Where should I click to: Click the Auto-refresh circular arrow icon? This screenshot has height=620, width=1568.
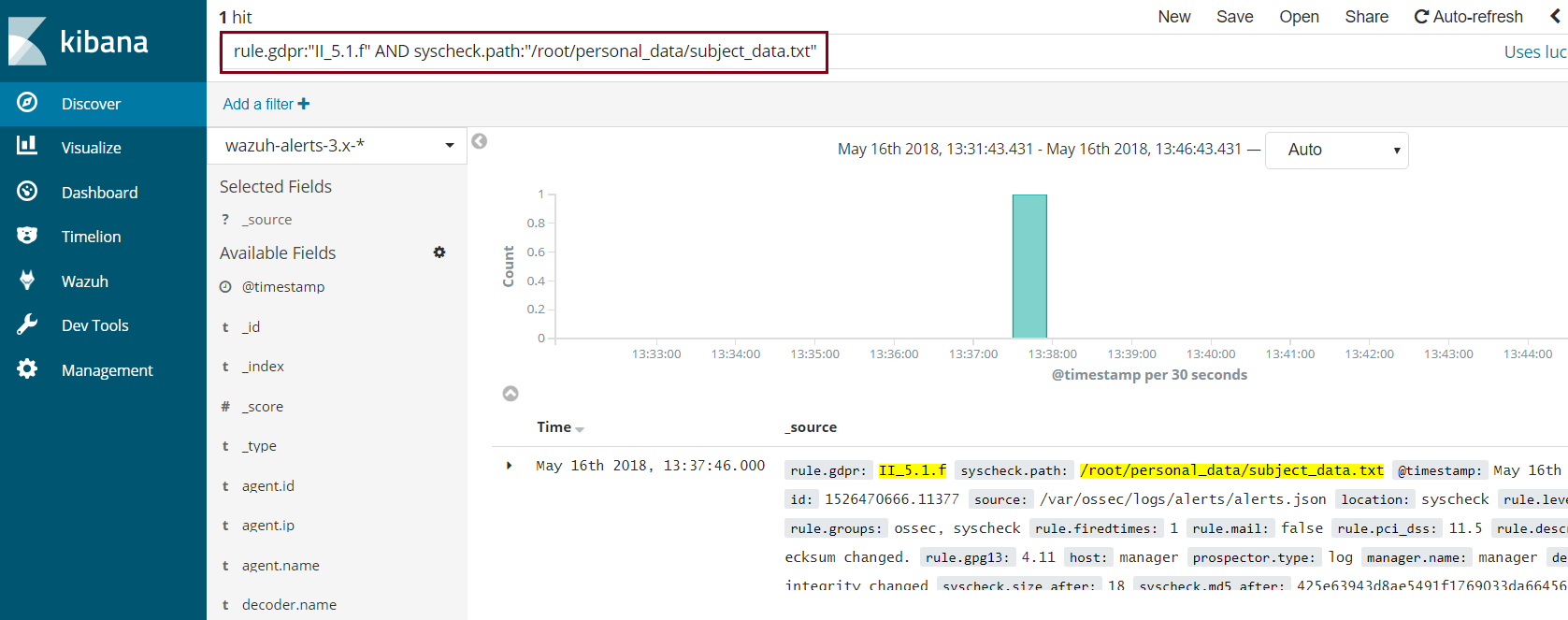point(1421,17)
